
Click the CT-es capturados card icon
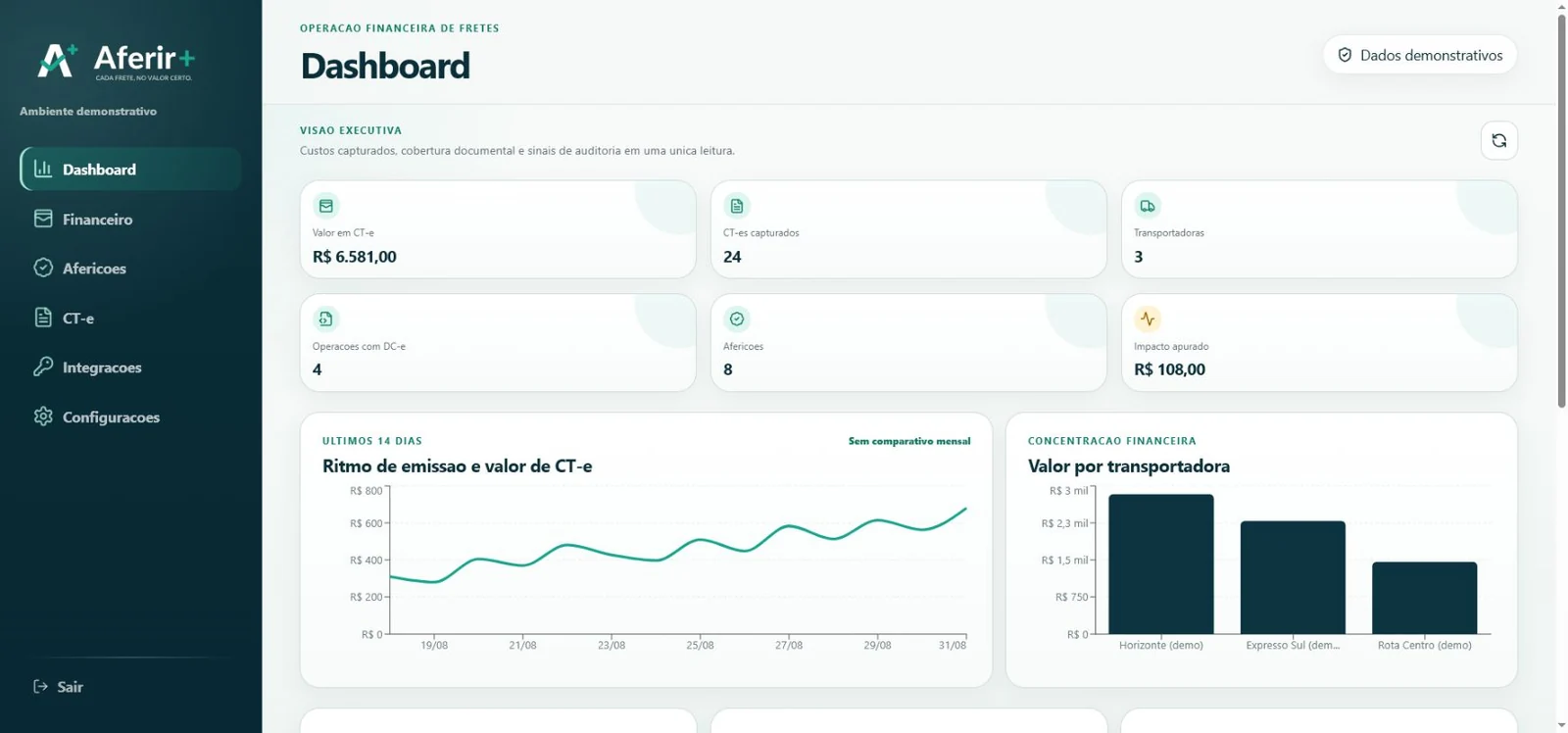[737, 206]
